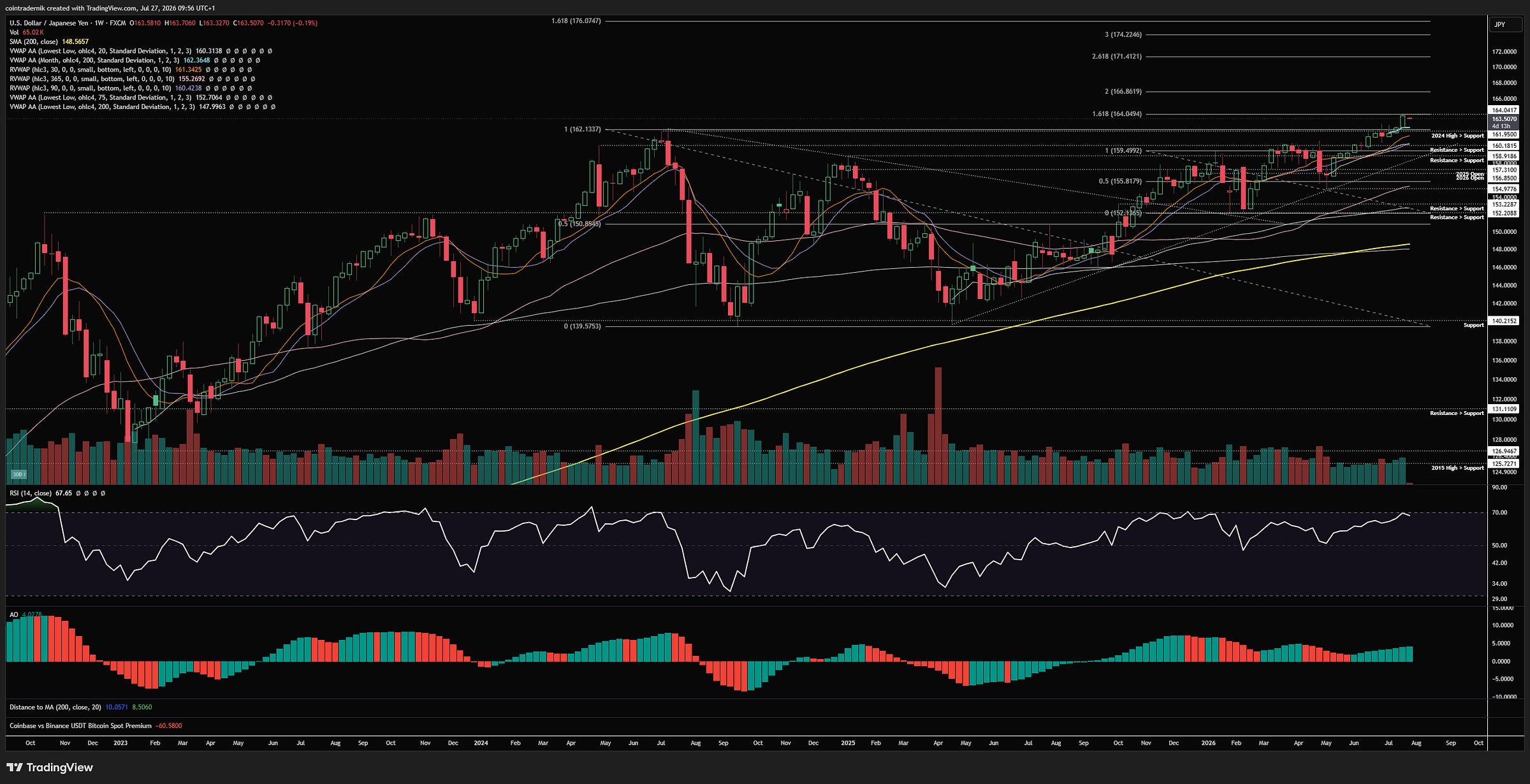The height and width of the screenshot is (784, 1530).
Task: Click the 131.1109 price axis label
Action: click(1504, 409)
